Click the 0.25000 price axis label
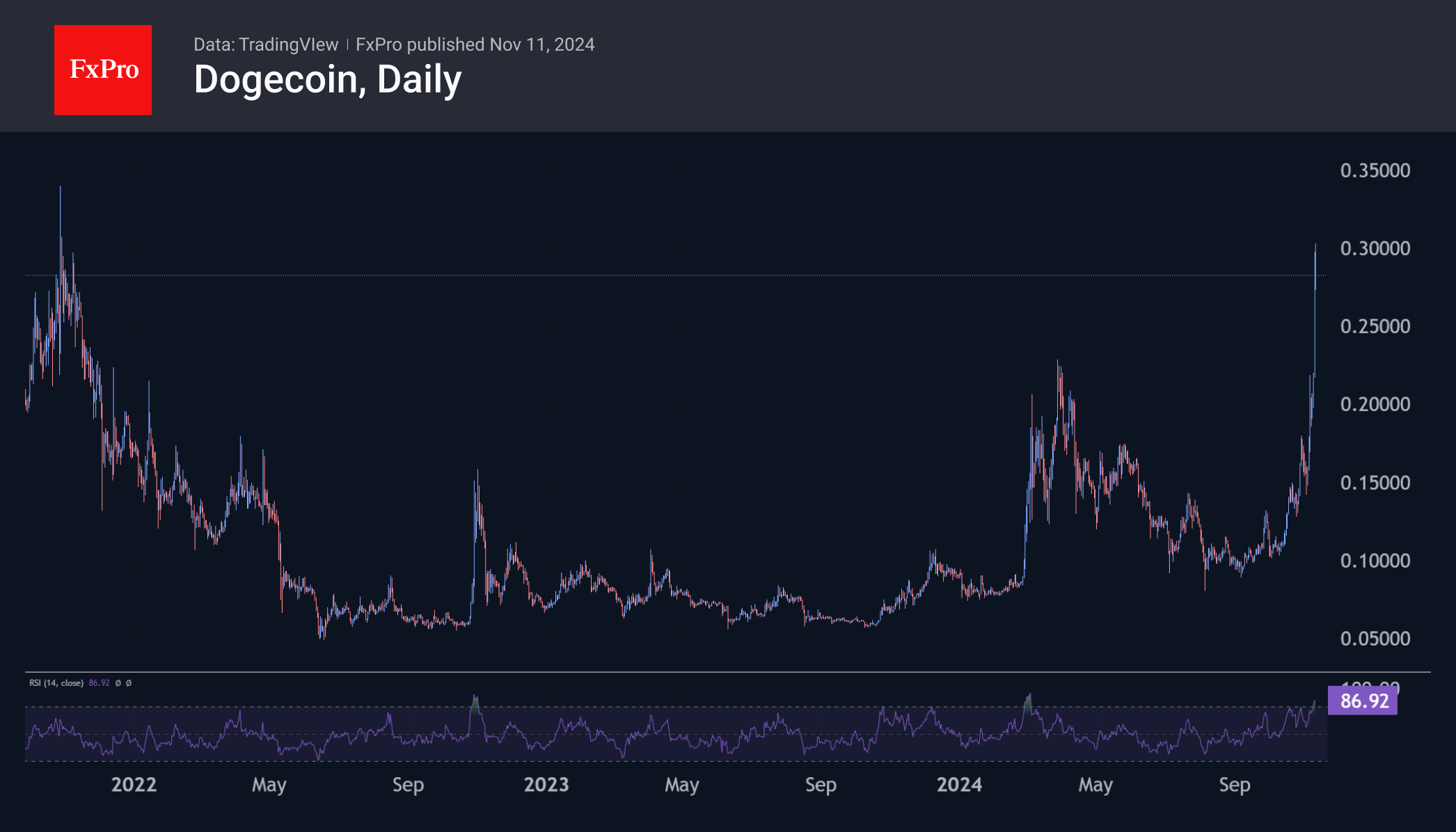The image size is (1456, 832). [1375, 326]
